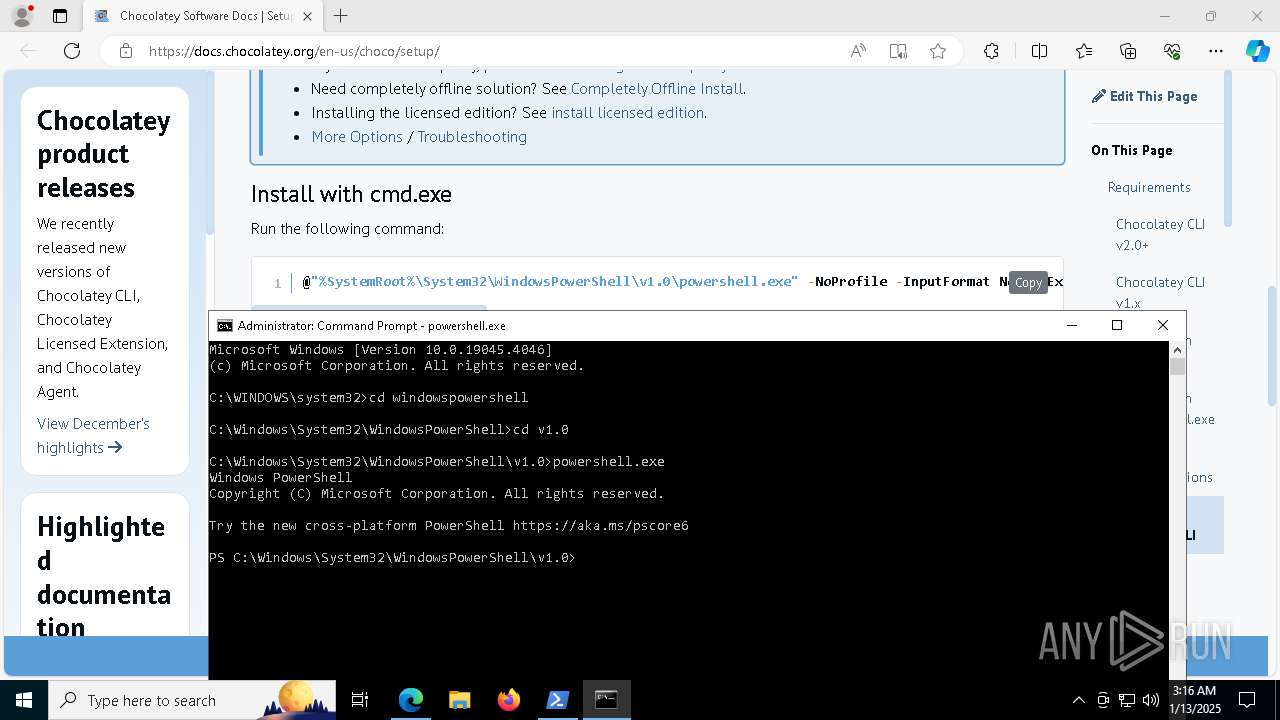The height and width of the screenshot is (720, 1280).
Task: Click Edit This Page link
Action: coord(1144,96)
